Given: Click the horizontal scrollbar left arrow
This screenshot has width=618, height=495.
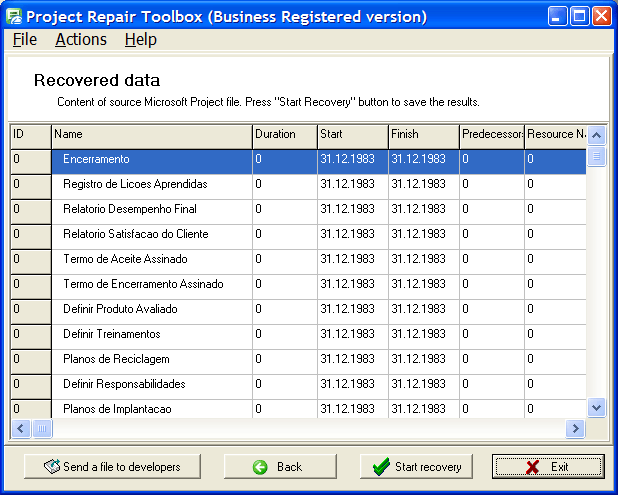Looking at the screenshot, I should click(x=21, y=428).
